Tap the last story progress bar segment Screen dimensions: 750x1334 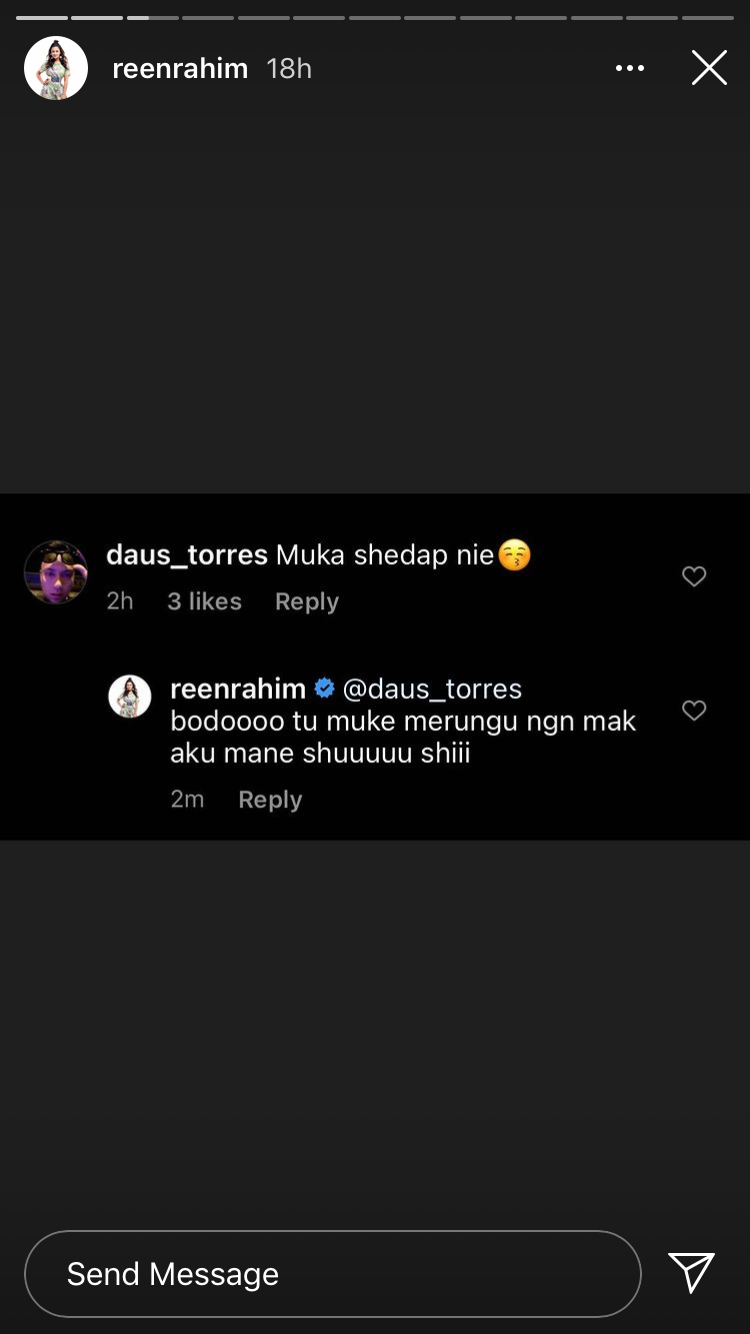708,18
